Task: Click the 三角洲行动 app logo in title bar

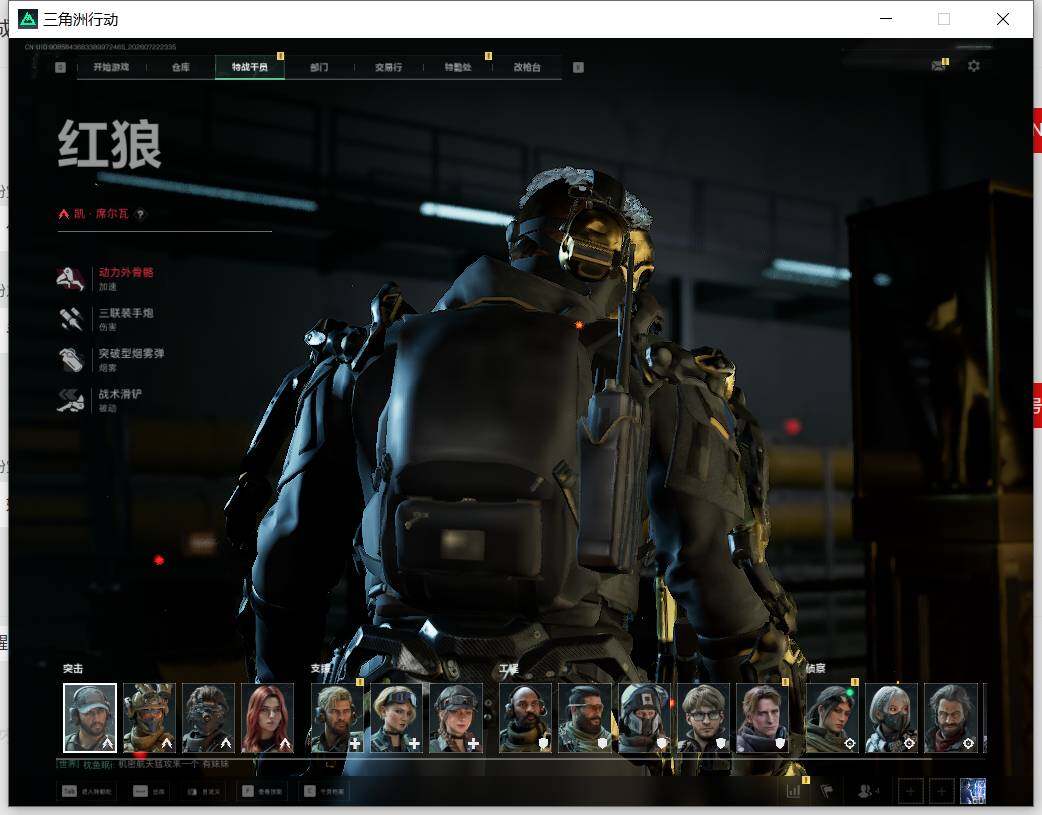Action: click(28, 19)
